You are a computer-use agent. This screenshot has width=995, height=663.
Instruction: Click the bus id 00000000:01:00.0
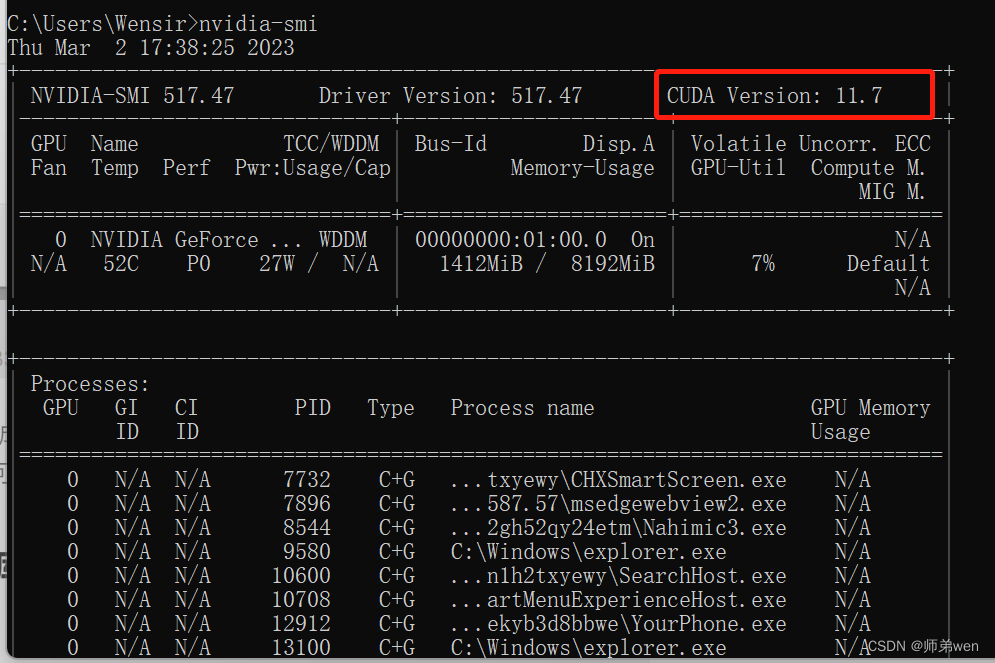coord(511,240)
